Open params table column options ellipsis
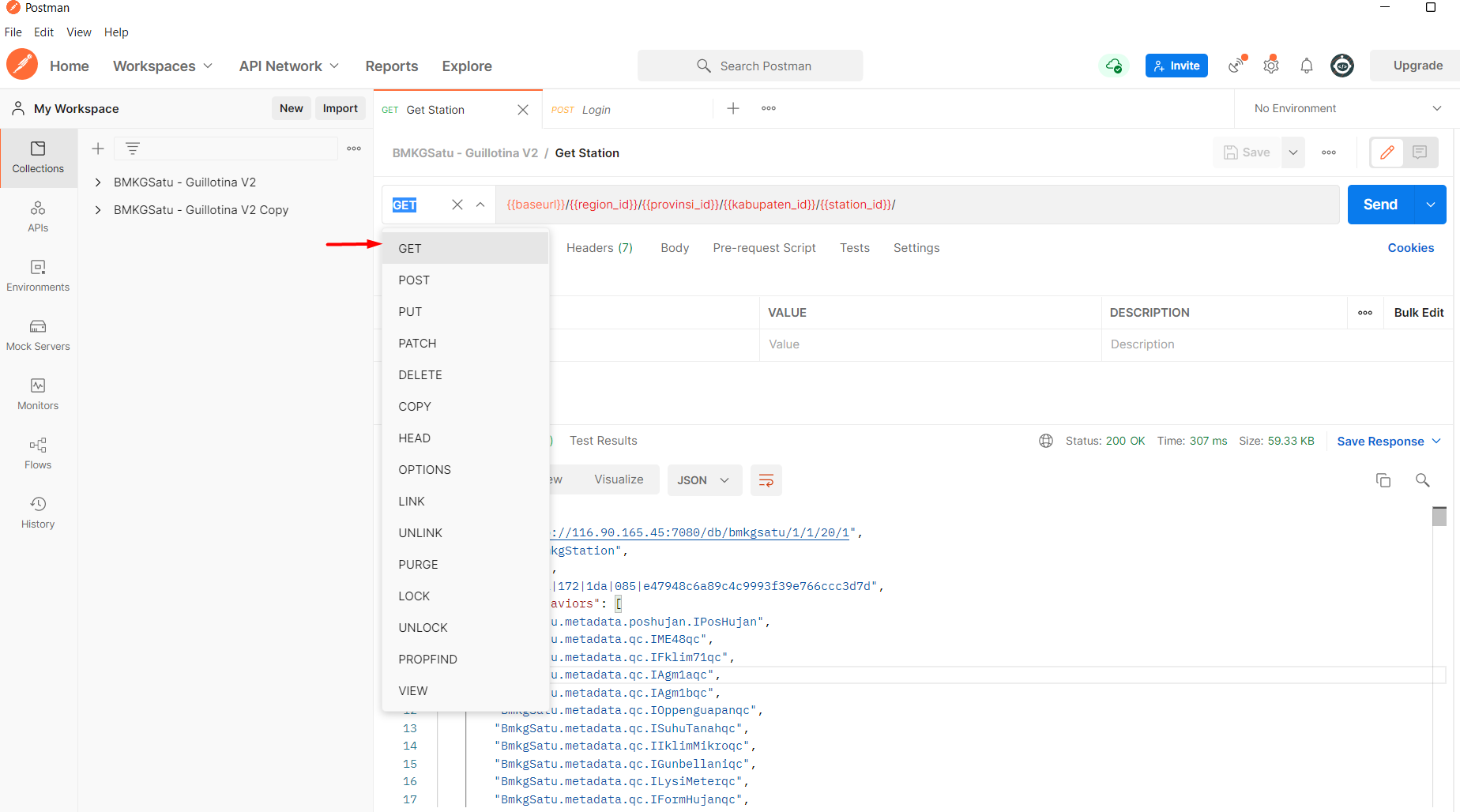This screenshot has width=1460, height=812. (x=1365, y=313)
